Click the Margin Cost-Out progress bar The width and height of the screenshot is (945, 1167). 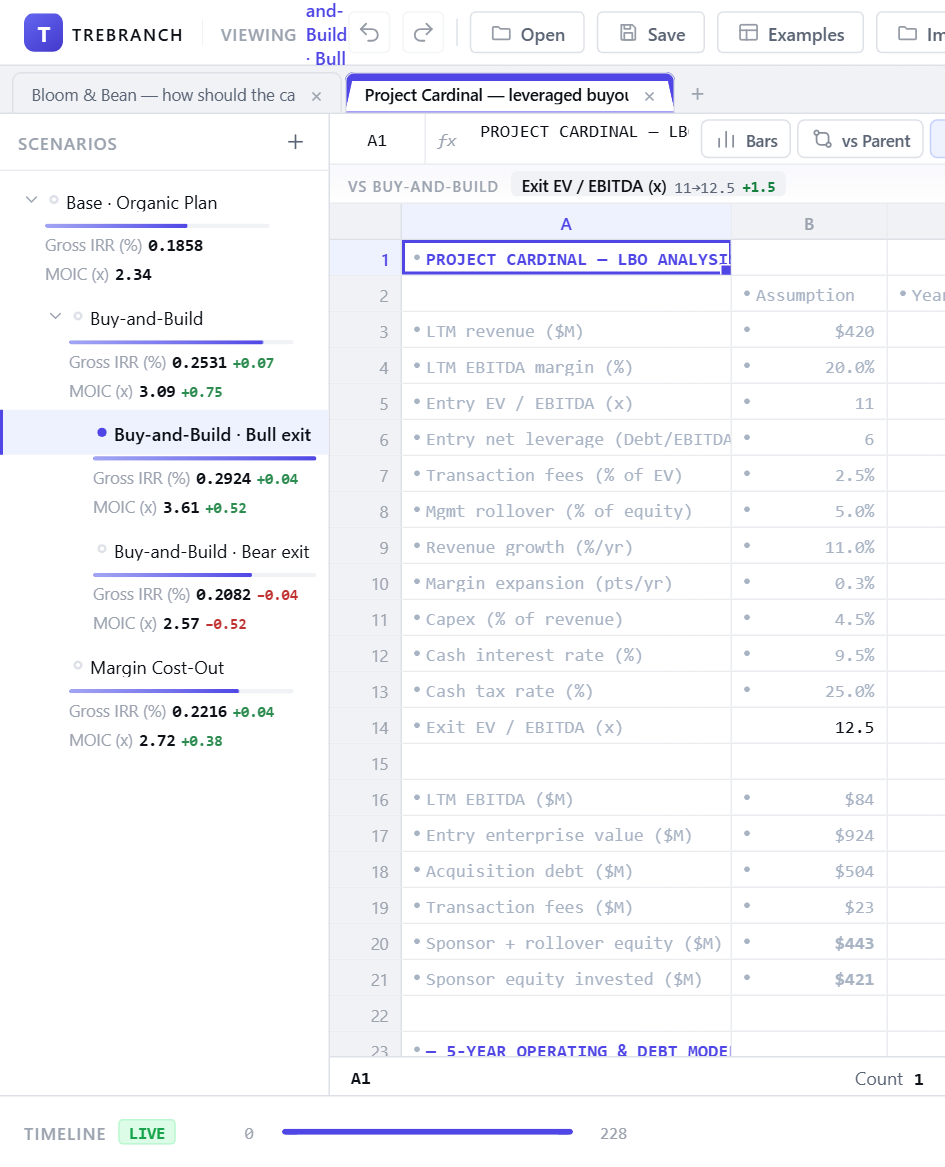tap(181, 691)
